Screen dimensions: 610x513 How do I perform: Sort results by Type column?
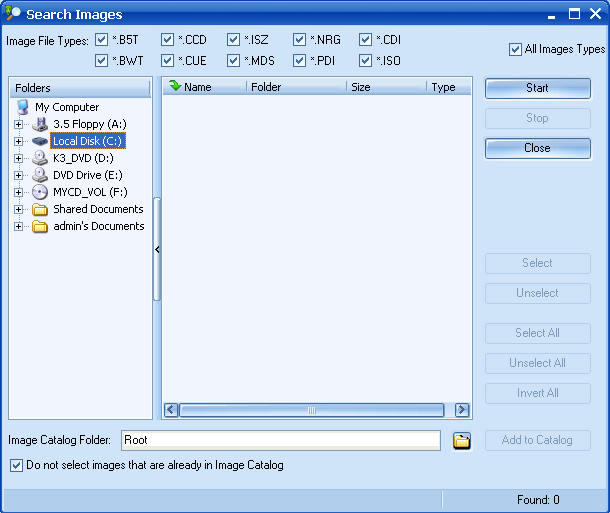tap(449, 87)
